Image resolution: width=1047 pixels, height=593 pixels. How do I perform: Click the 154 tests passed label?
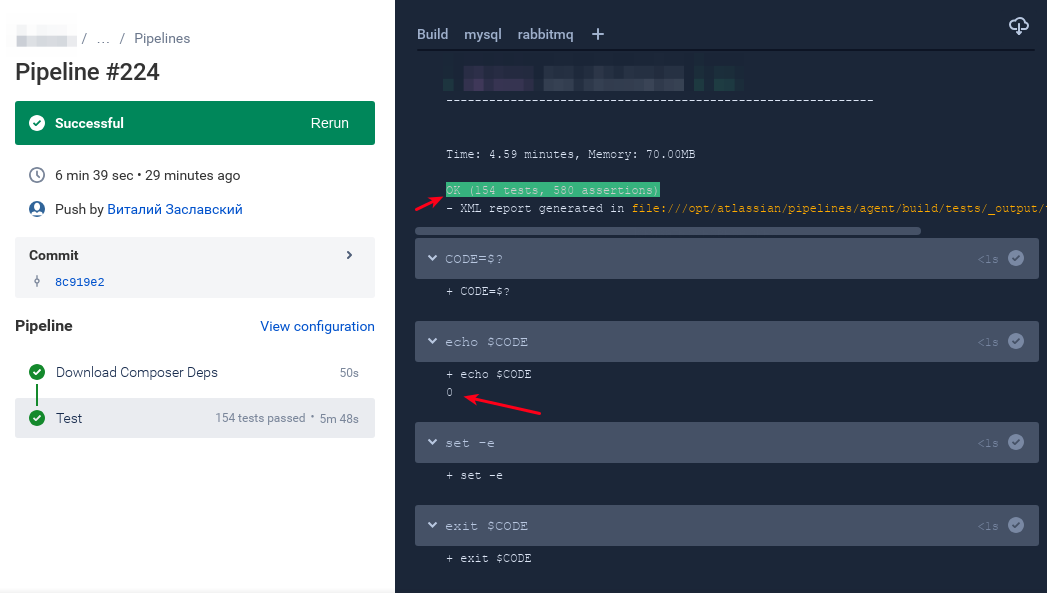260,418
